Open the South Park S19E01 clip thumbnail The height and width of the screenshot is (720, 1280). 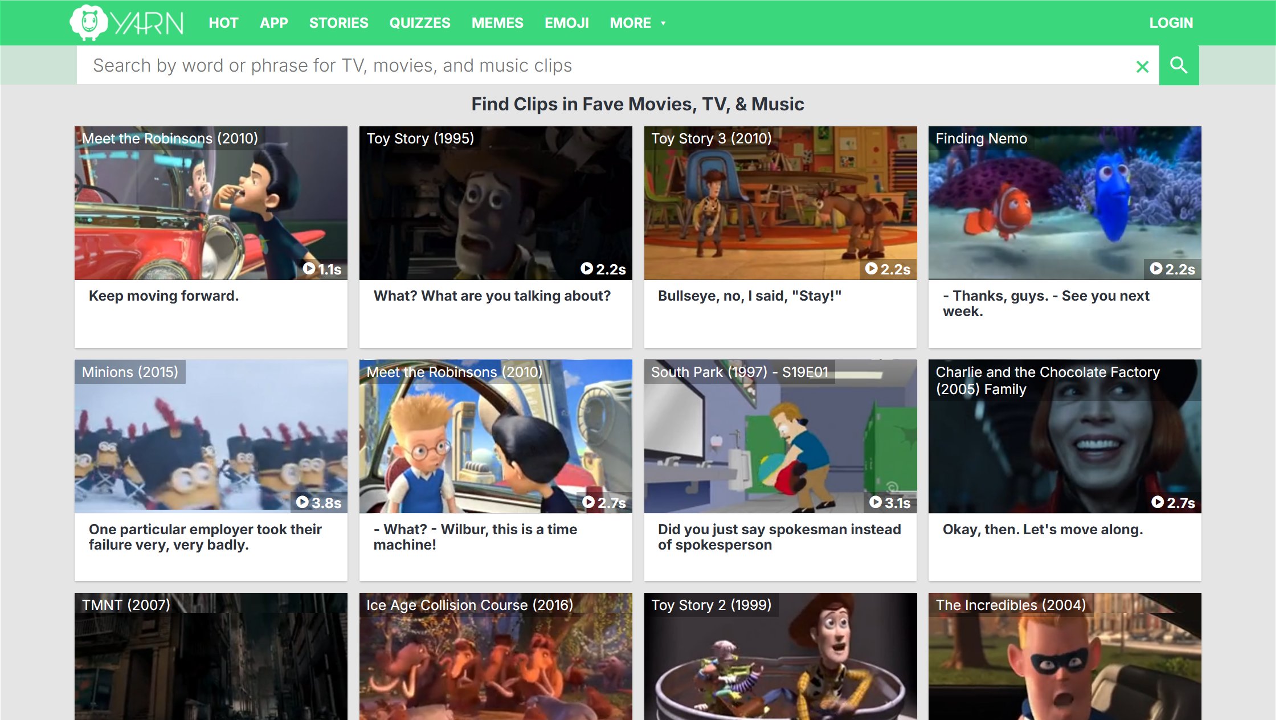click(x=780, y=437)
